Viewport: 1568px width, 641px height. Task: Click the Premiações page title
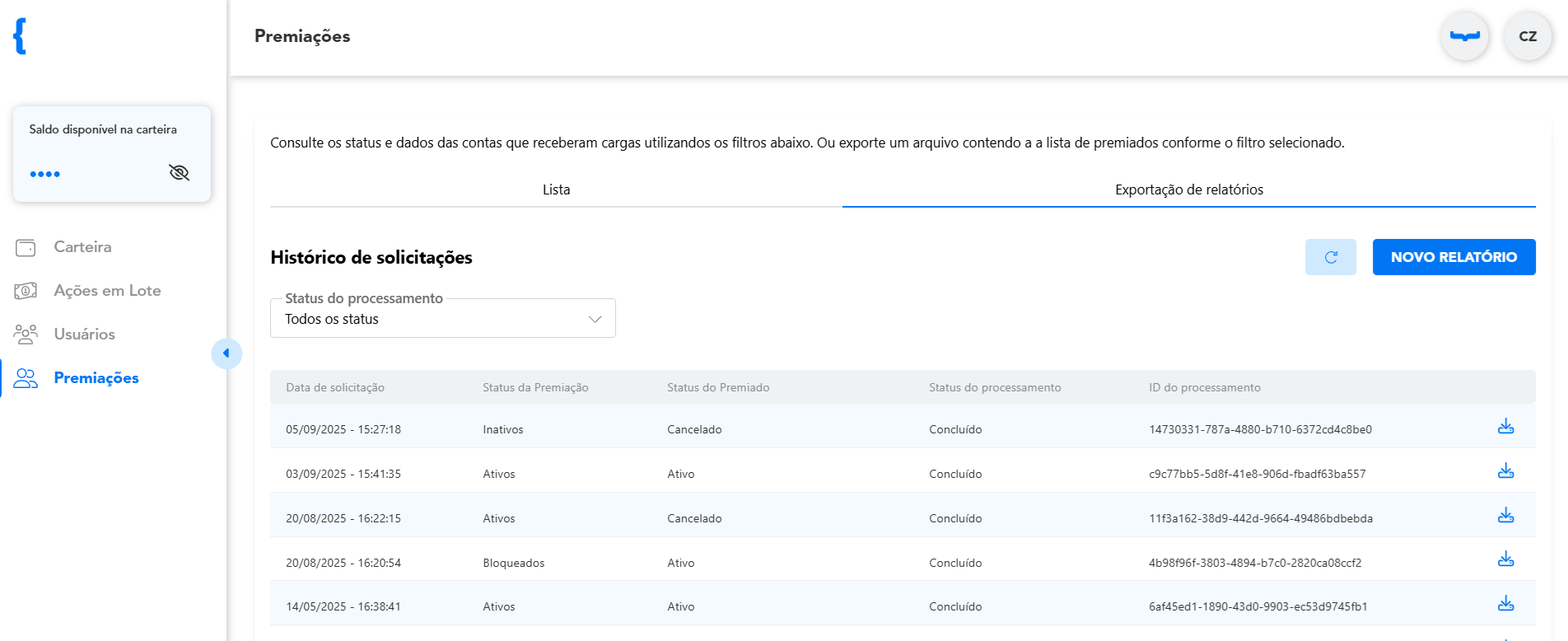point(302,36)
